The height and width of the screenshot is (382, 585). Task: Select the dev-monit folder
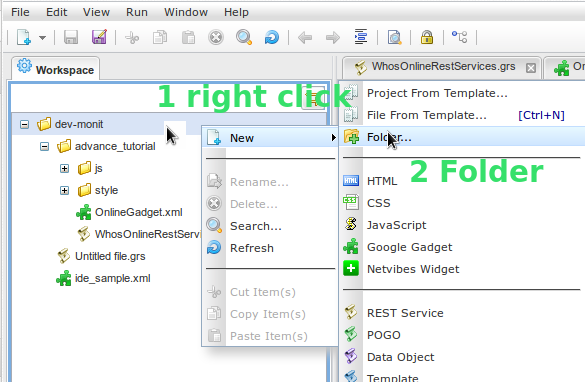coord(70,124)
